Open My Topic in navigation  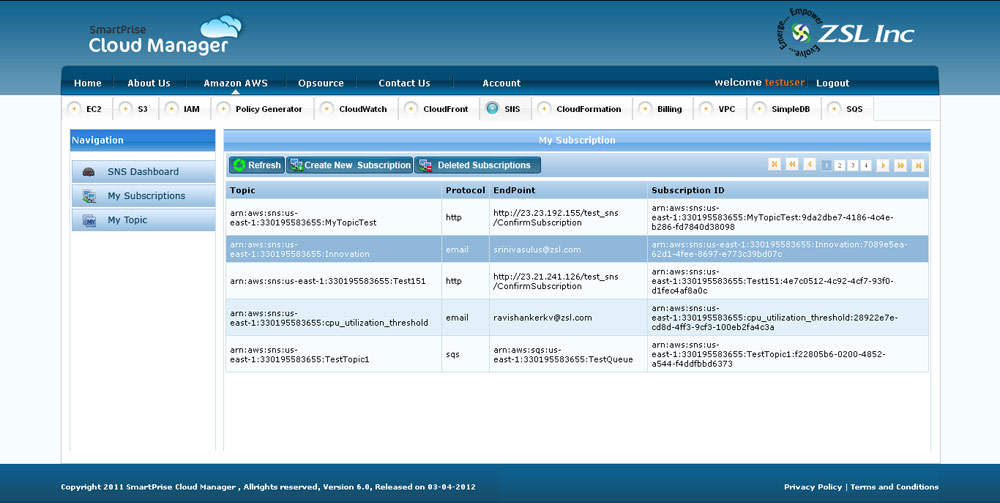coord(143,220)
